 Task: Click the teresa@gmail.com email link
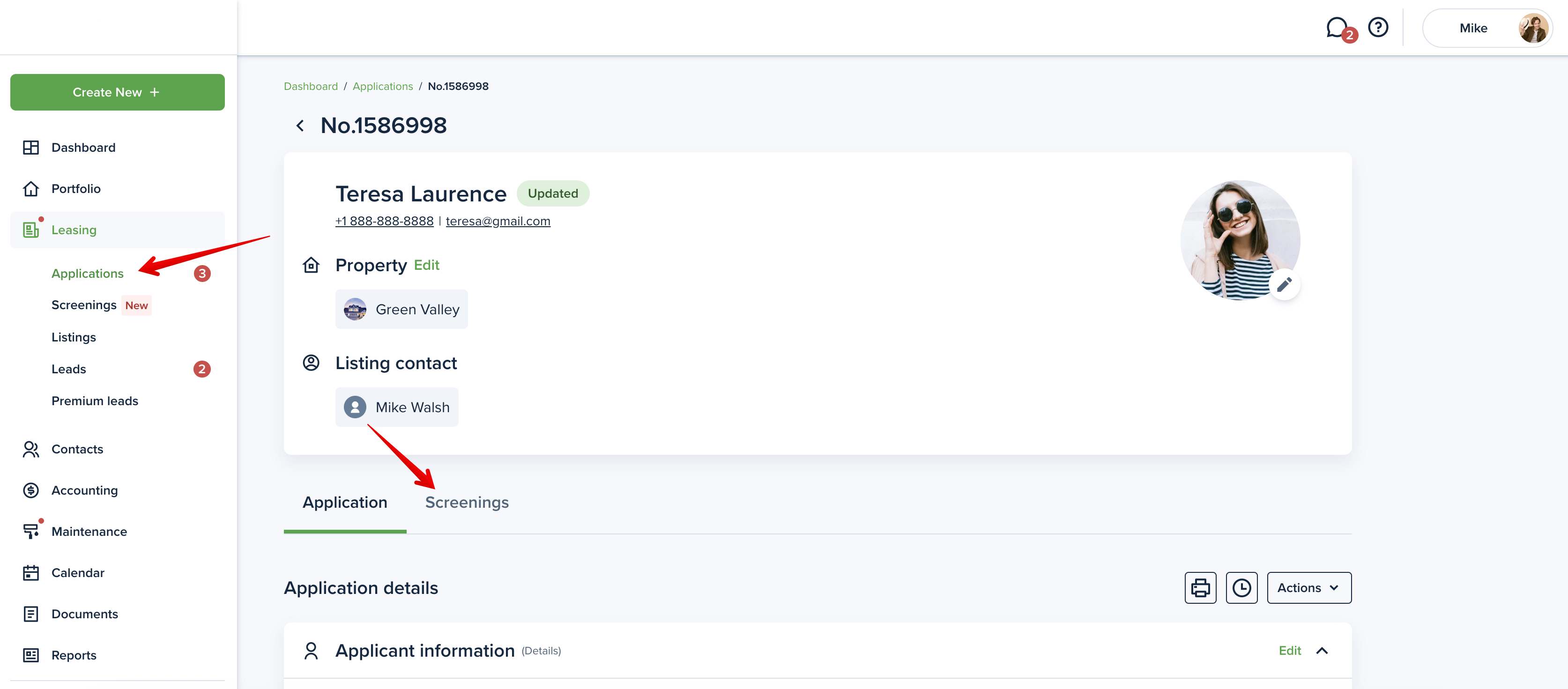click(x=498, y=221)
